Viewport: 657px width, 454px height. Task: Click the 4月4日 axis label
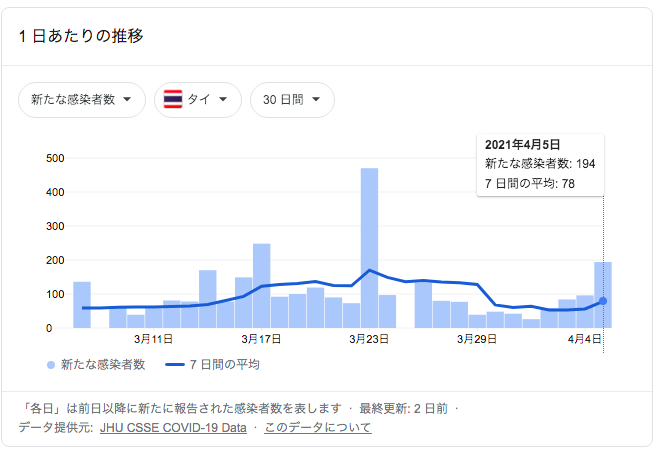(586, 341)
